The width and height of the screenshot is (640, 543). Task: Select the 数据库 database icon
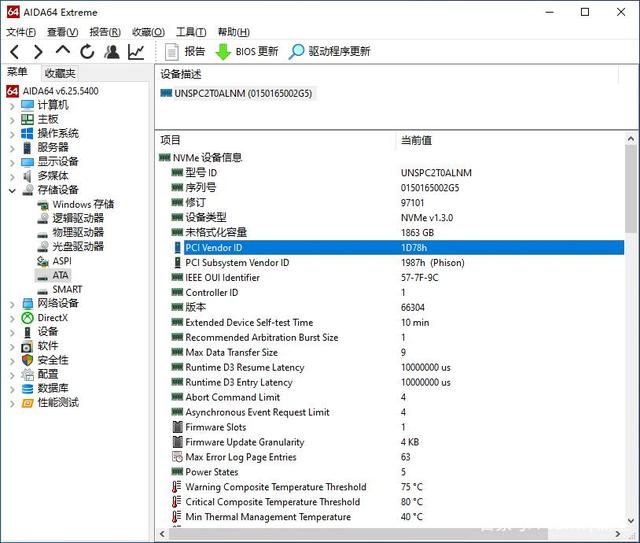pos(27,389)
